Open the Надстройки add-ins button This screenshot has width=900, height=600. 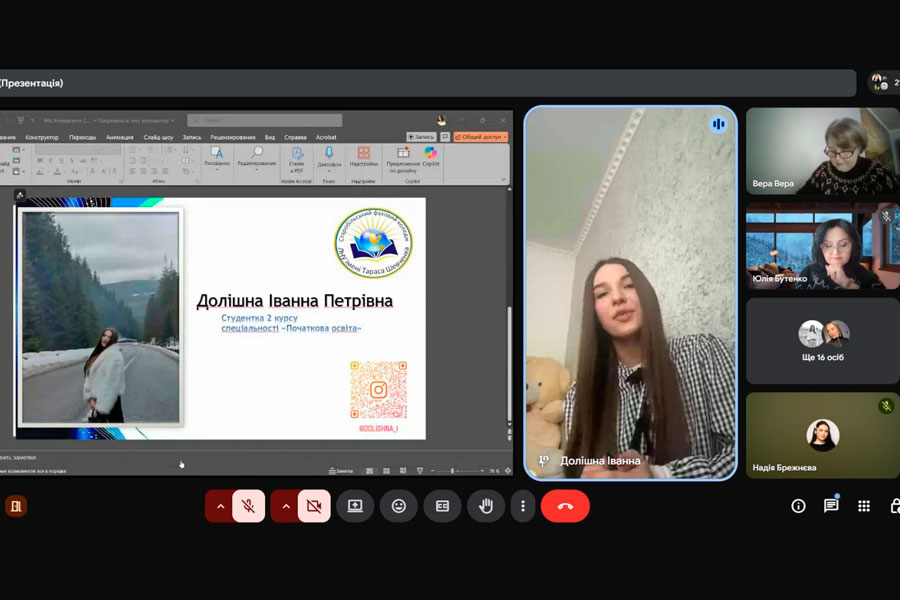click(x=363, y=157)
